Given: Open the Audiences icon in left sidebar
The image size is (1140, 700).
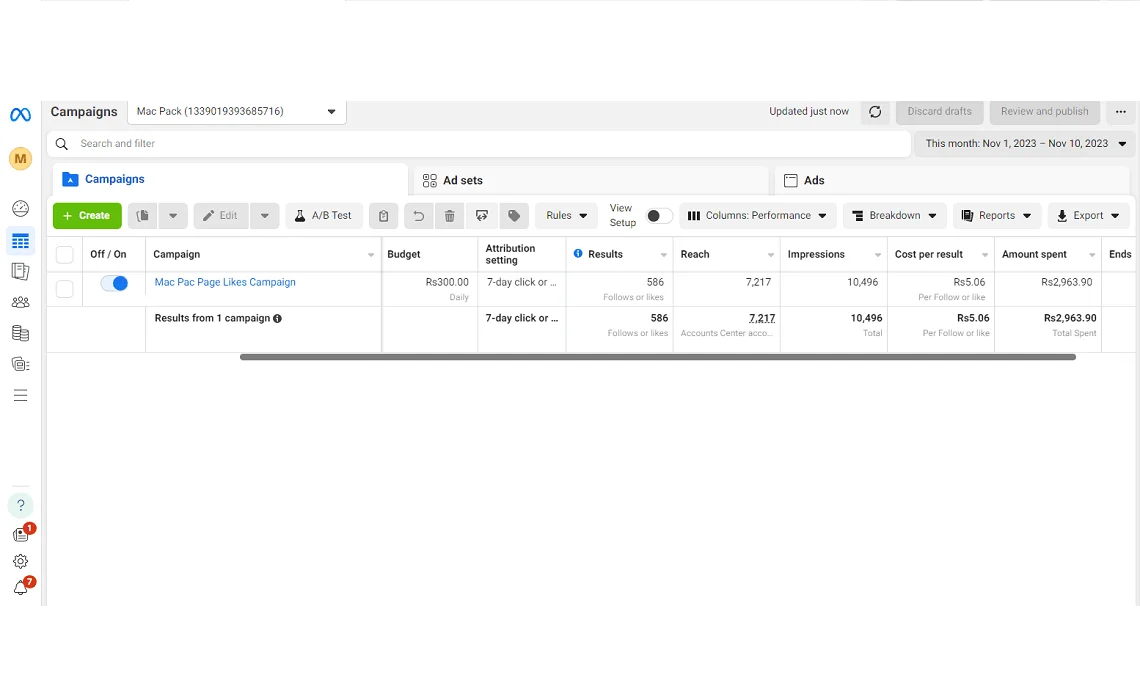Looking at the screenshot, I should click(20, 302).
